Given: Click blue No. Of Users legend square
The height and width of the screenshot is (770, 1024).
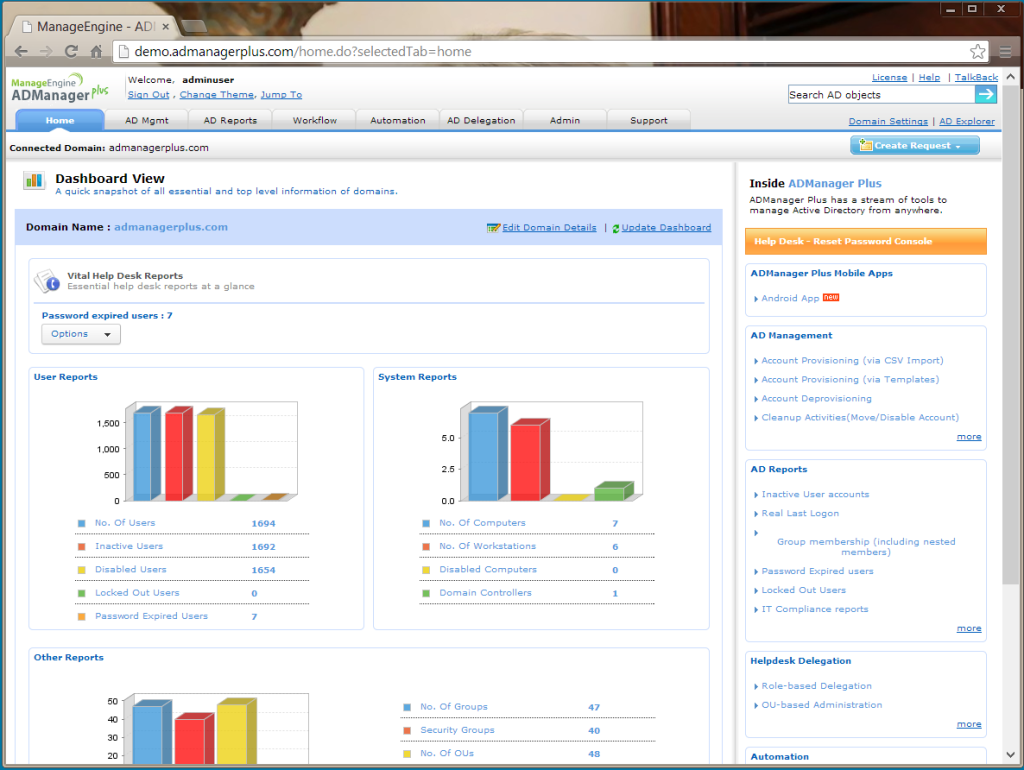Looking at the screenshot, I should (x=82, y=523).
